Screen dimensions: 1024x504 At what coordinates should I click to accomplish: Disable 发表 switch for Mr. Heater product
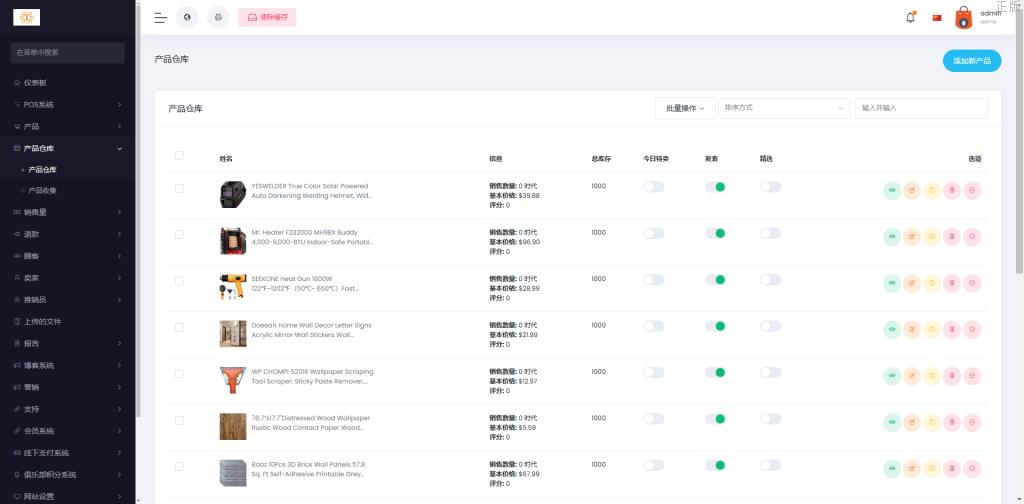[714, 233]
